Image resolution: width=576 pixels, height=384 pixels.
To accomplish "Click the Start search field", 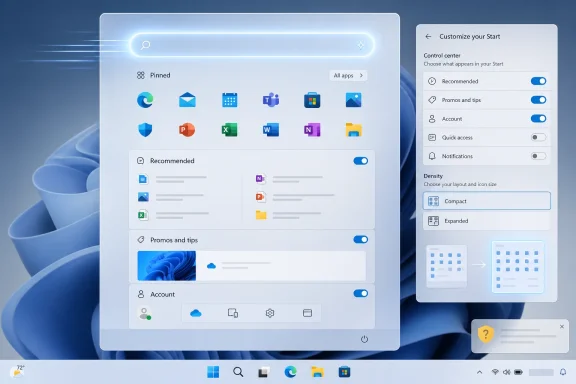I will pos(252,45).
